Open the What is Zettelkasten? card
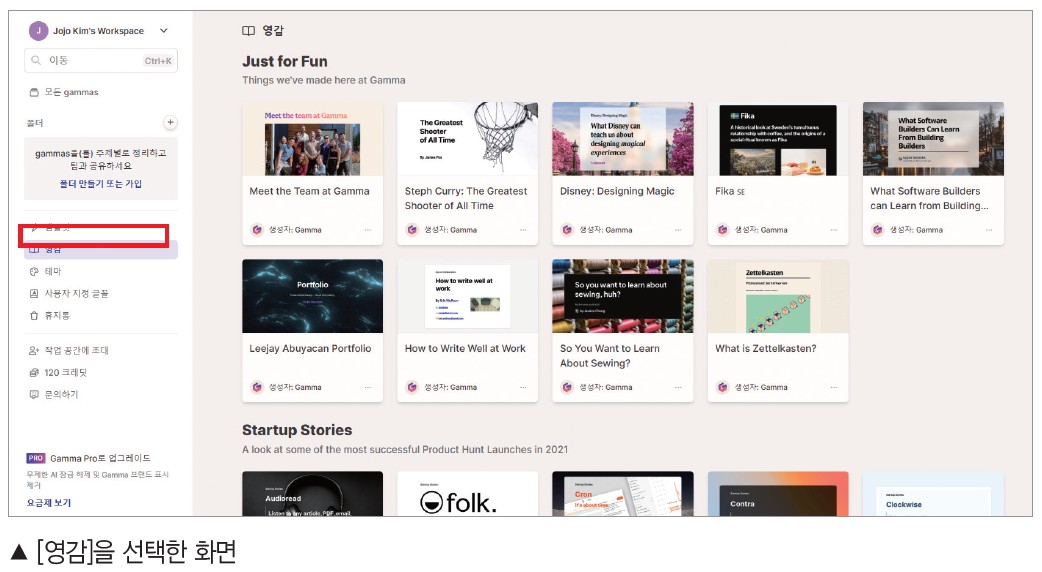 tap(778, 330)
